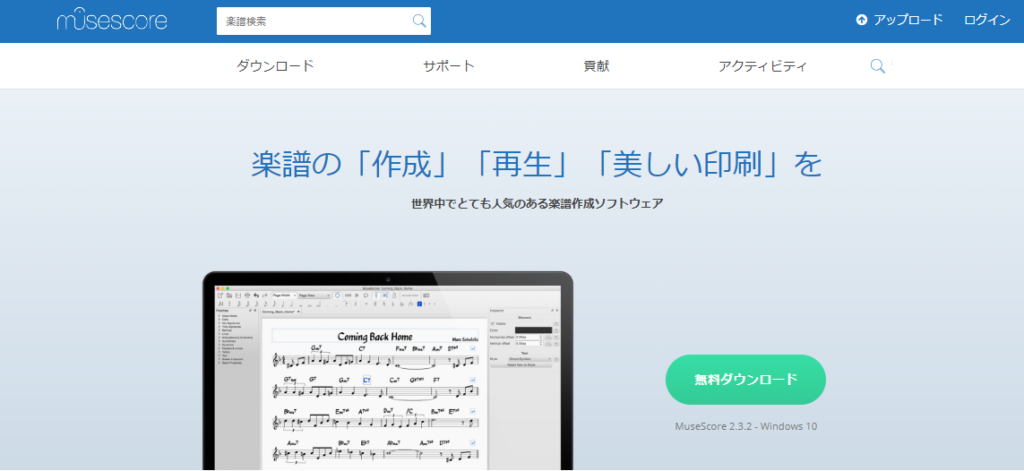Toggle the Visible checkbox in the Inspector panel
The height and width of the screenshot is (471, 1024).
coord(492,323)
